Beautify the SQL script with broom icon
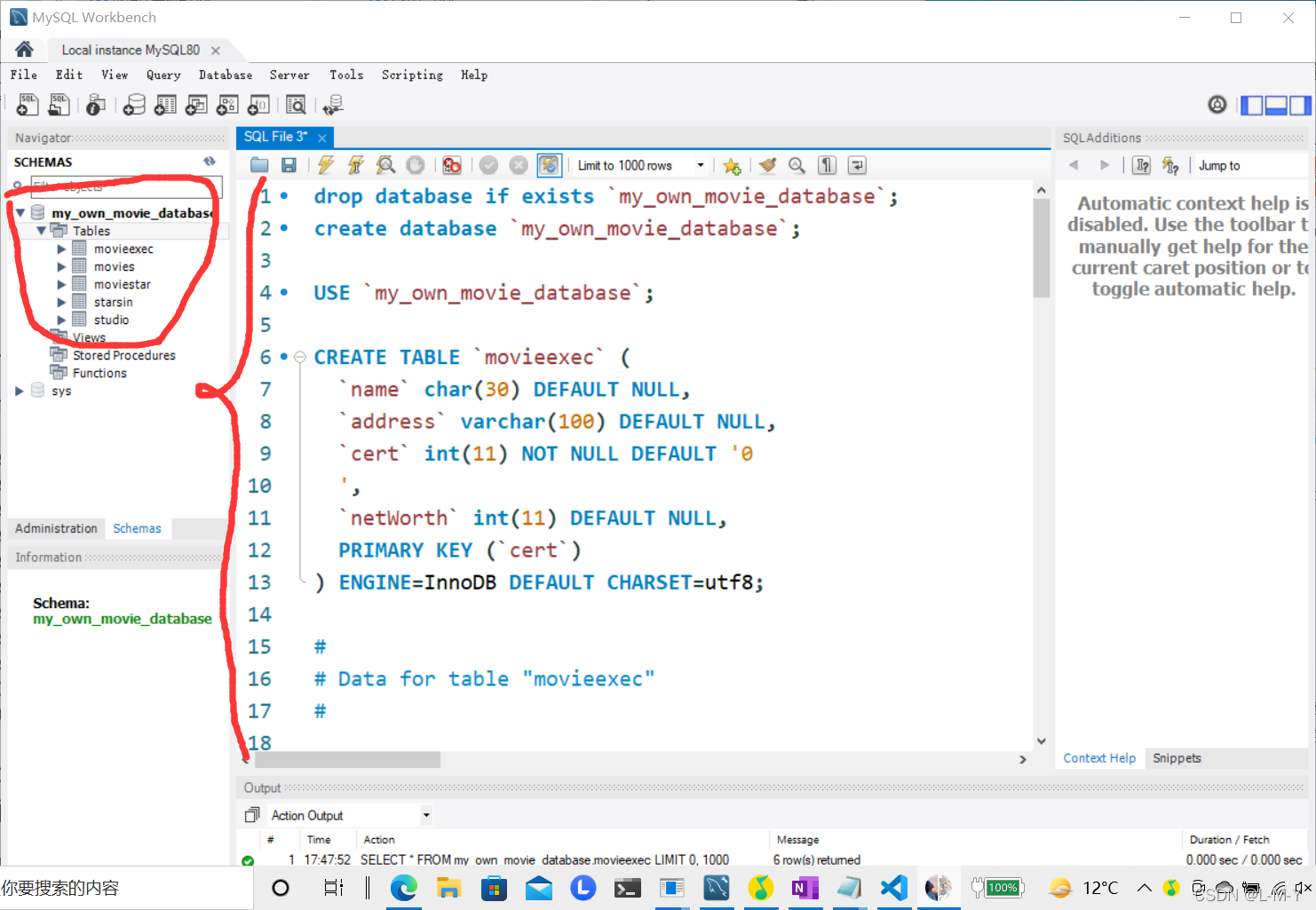The height and width of the screenshot is (910, 1316). pyautogui.click(x=767, y=165)
